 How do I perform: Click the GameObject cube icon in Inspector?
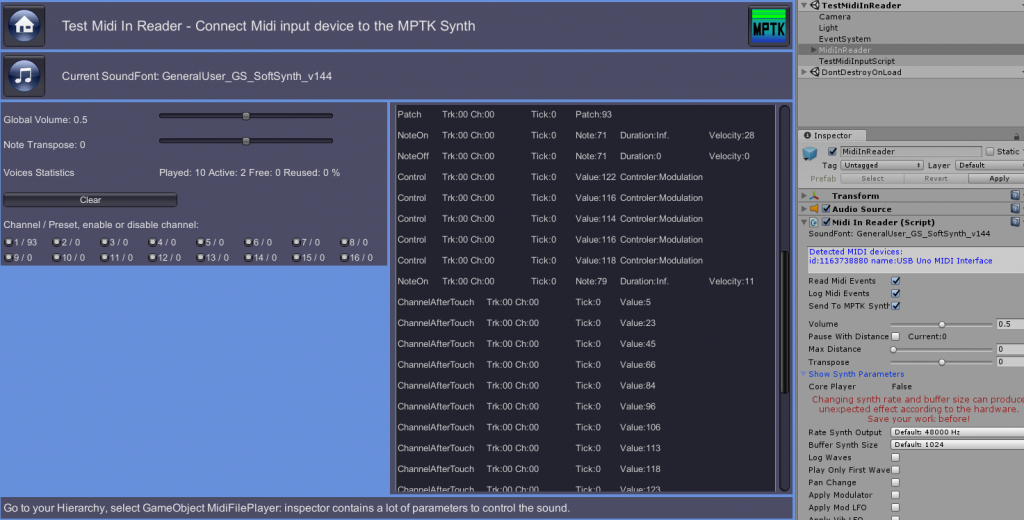(810, 153)
